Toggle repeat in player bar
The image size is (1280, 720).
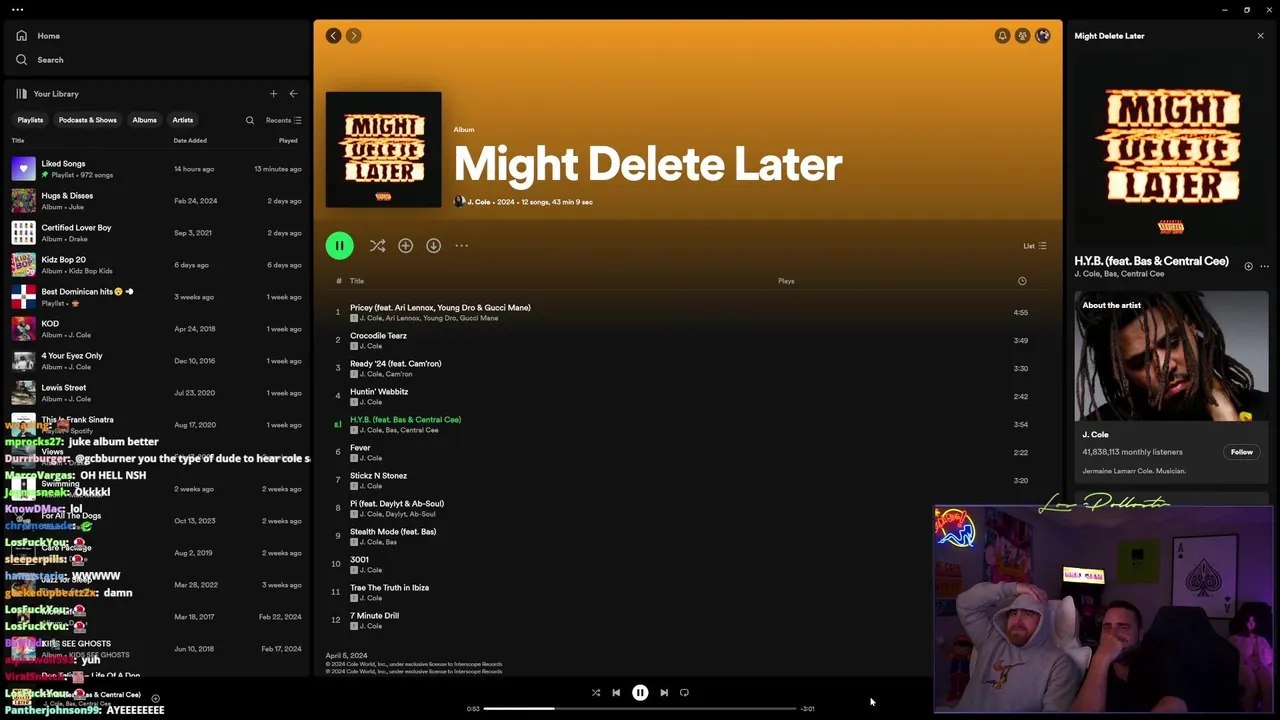coord(684,692)
